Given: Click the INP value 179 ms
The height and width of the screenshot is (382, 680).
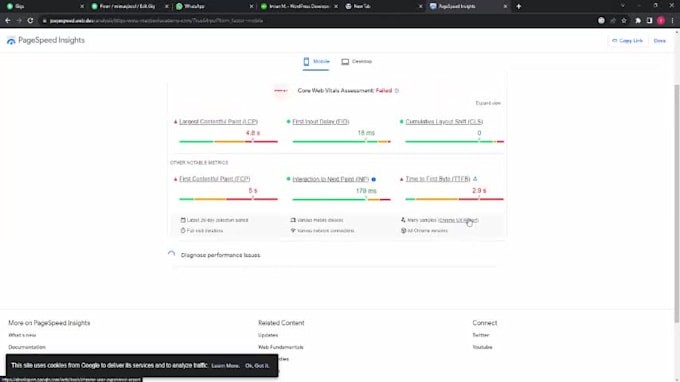Looking at the screenshot, I should pos(366,191).
